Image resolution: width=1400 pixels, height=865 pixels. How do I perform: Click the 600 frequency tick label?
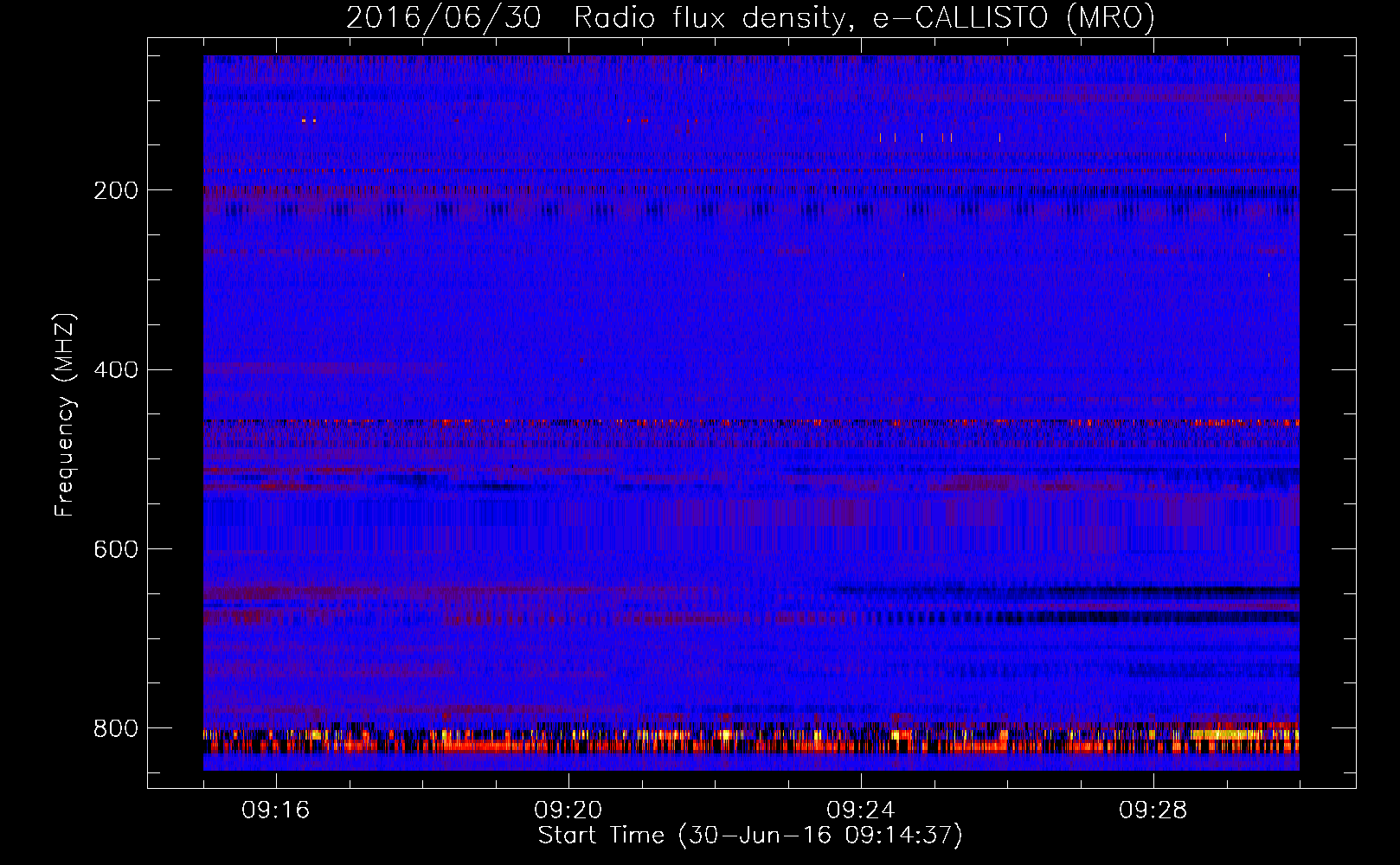[x=116, y=550]
